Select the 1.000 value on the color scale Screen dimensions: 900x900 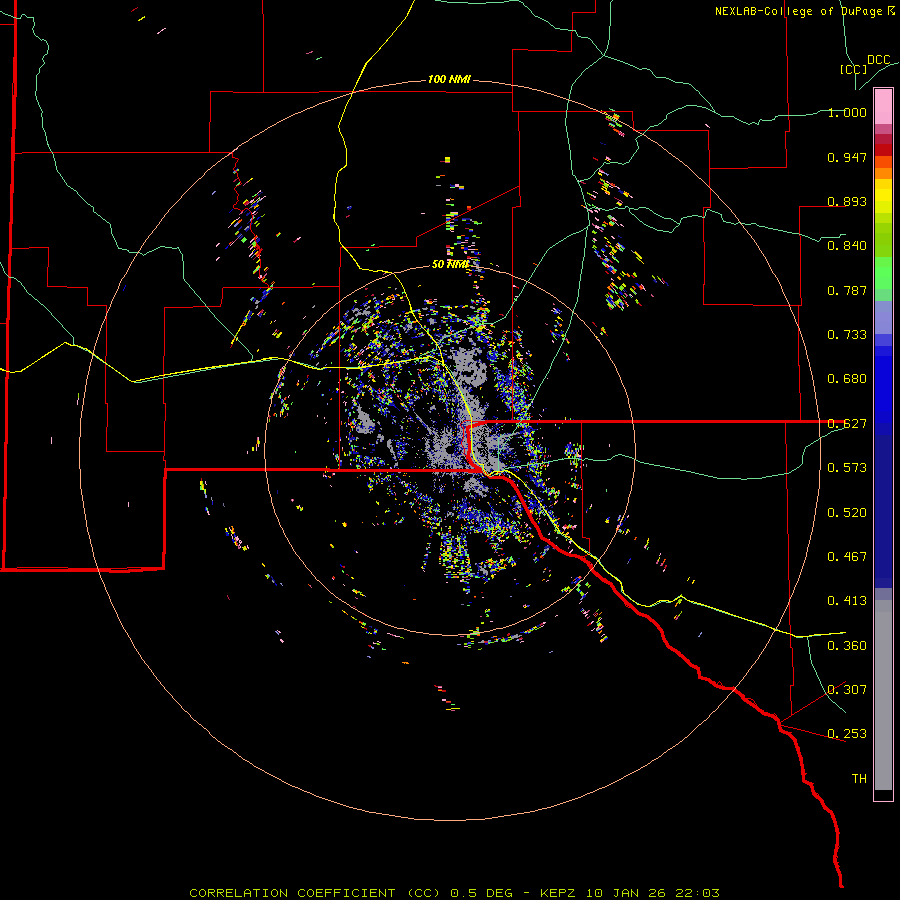point(847,112)
